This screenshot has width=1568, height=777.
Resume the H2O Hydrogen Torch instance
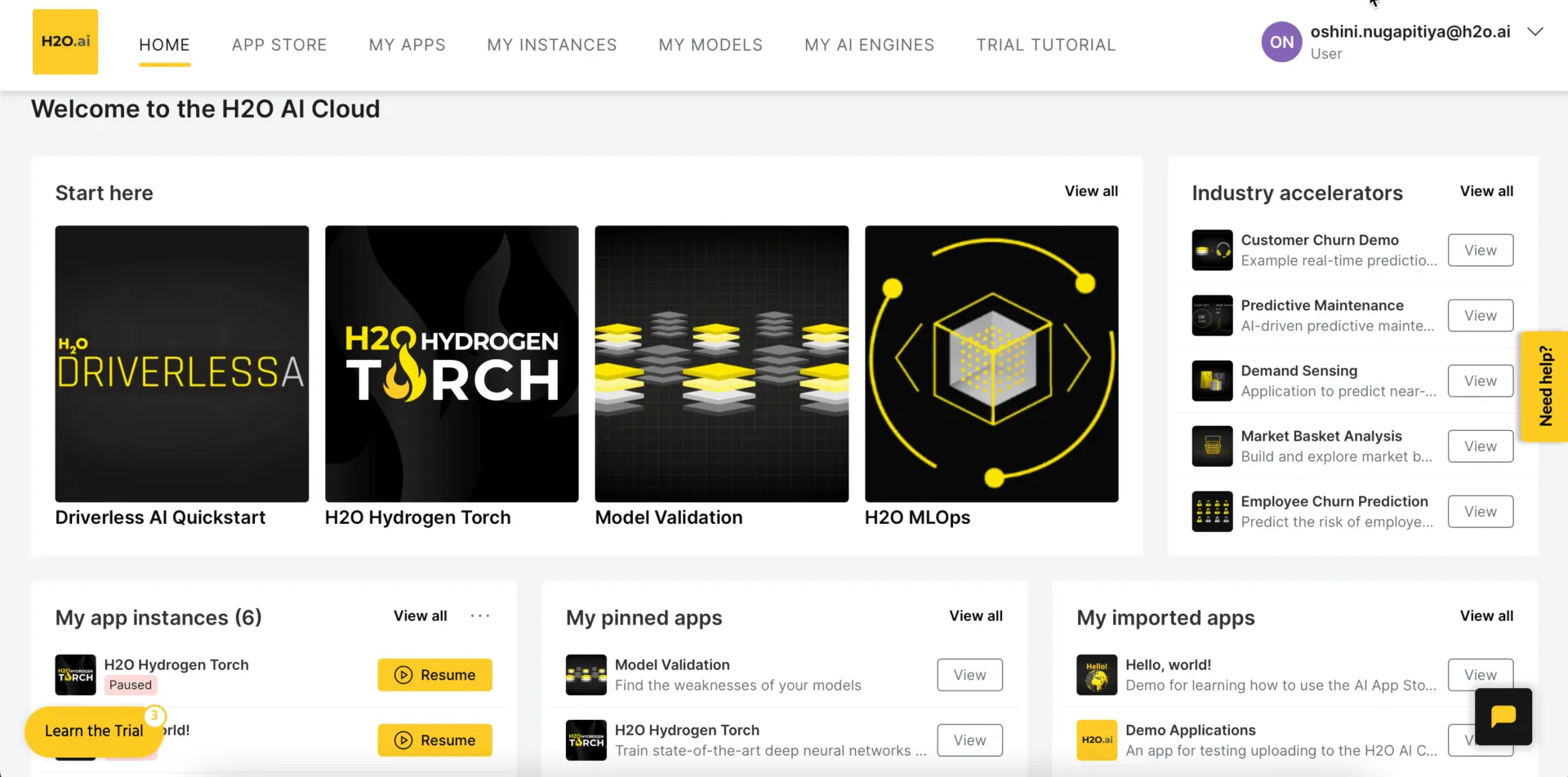[434, 674]
